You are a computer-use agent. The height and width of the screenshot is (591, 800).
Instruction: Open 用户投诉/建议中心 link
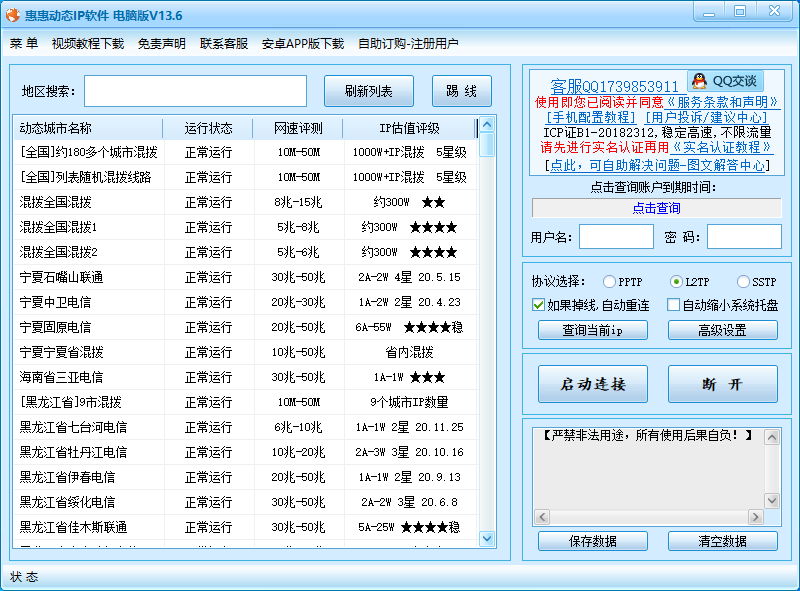pyautogui.click(x=706, y=117)
